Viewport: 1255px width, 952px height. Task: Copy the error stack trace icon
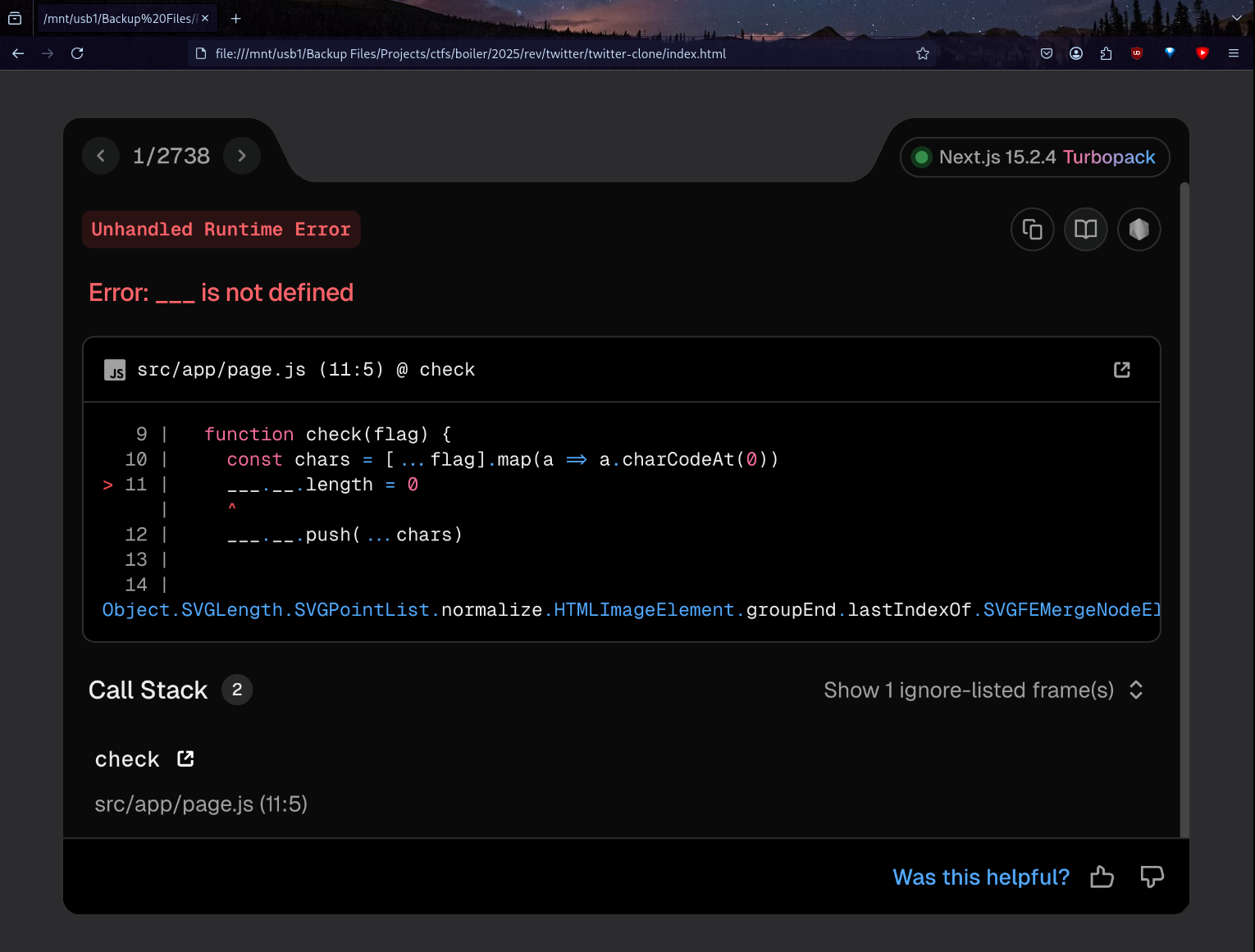1032,230
